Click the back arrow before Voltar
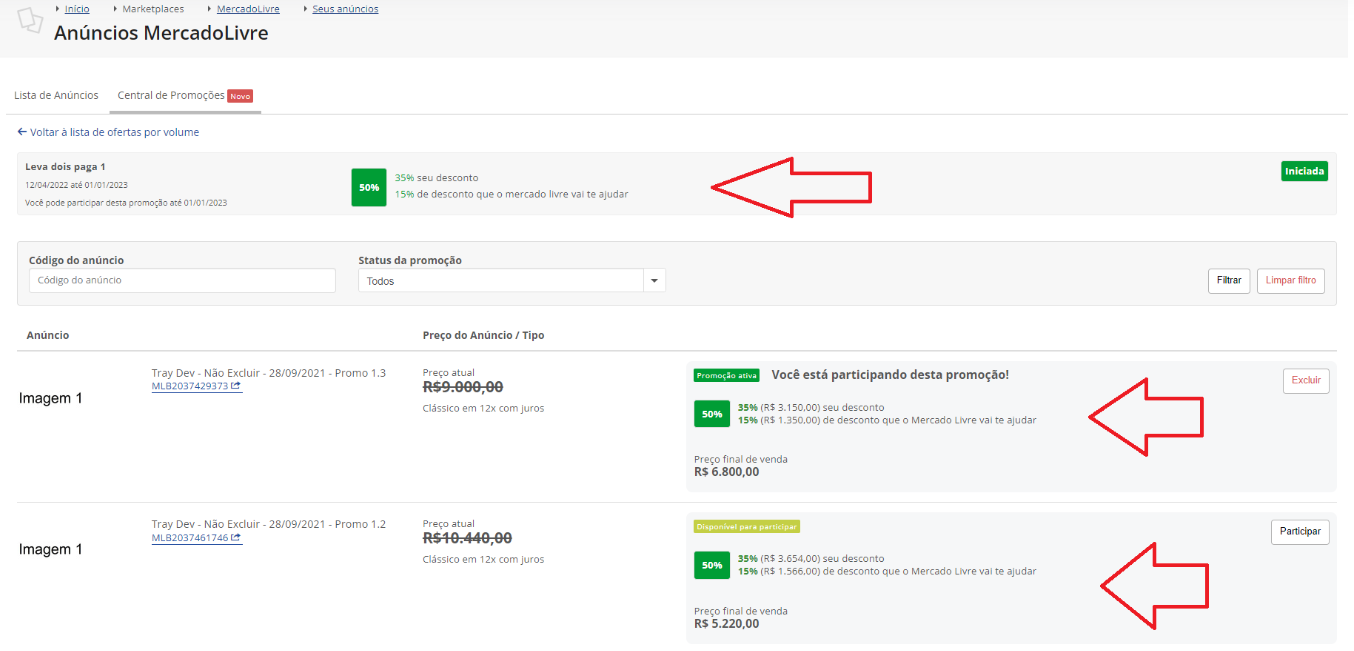Viewport: 1354px width, 651px height. [22, 132]
